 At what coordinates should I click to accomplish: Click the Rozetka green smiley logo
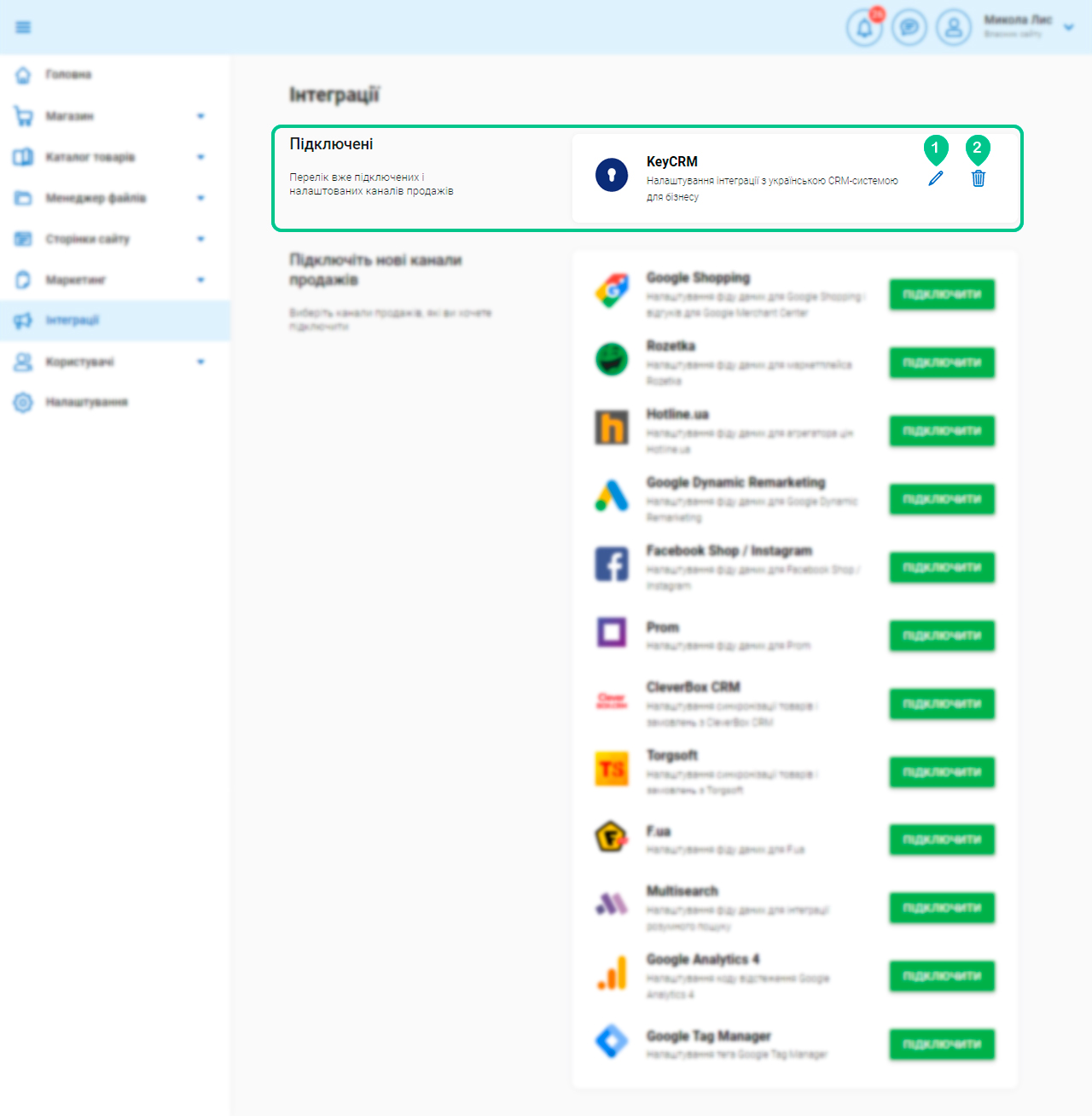pos(612,359)
